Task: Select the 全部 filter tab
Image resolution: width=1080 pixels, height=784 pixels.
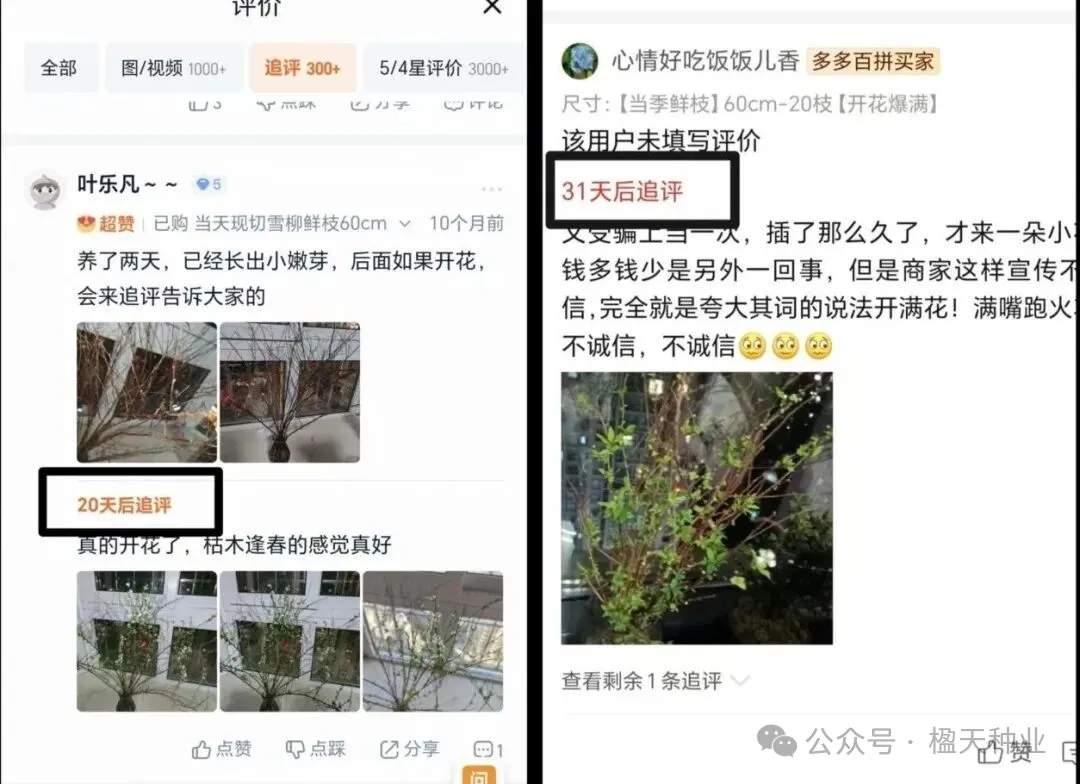Action: (x=60, y=68)
